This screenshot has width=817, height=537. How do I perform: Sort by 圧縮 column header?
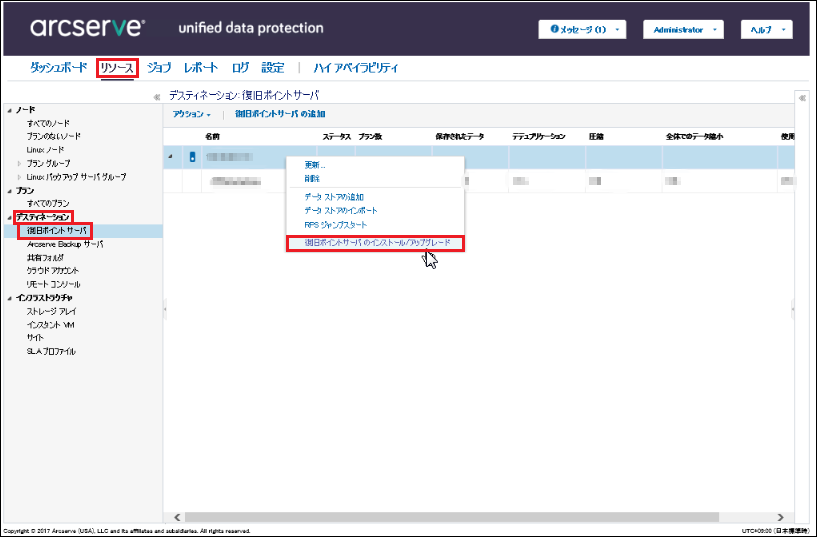596,136
